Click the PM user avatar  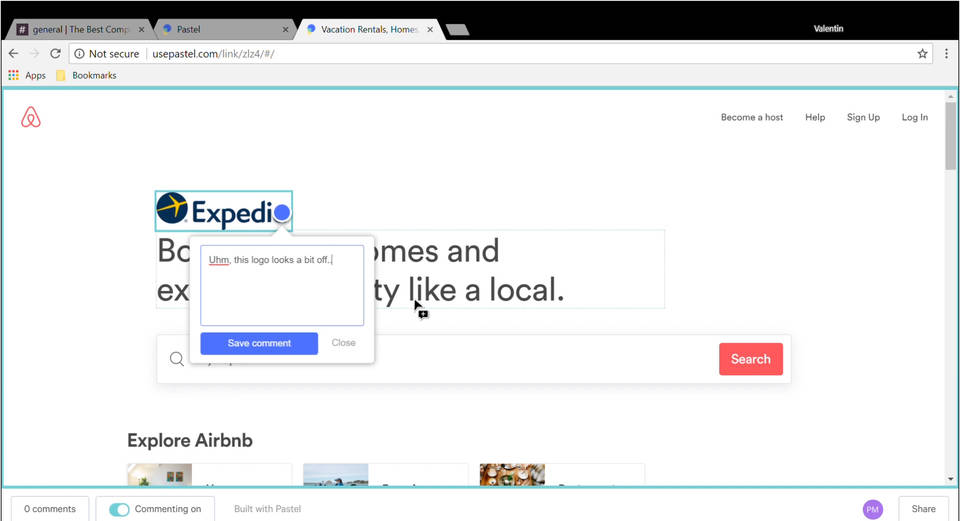click(x=872, y=509)
